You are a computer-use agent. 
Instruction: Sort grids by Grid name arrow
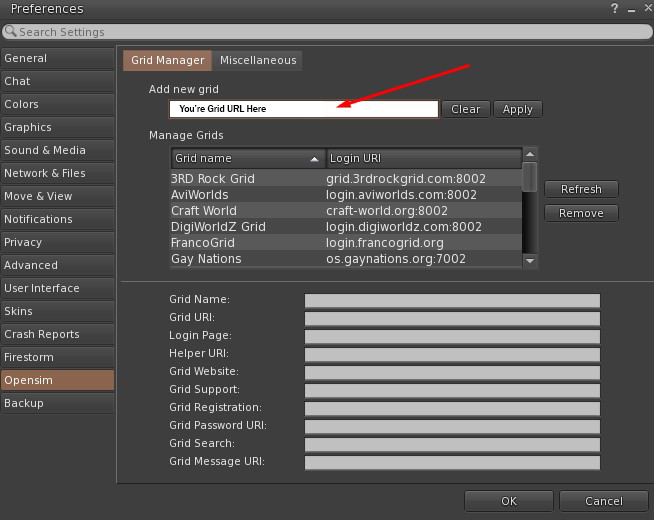click(x=315, y=159)
